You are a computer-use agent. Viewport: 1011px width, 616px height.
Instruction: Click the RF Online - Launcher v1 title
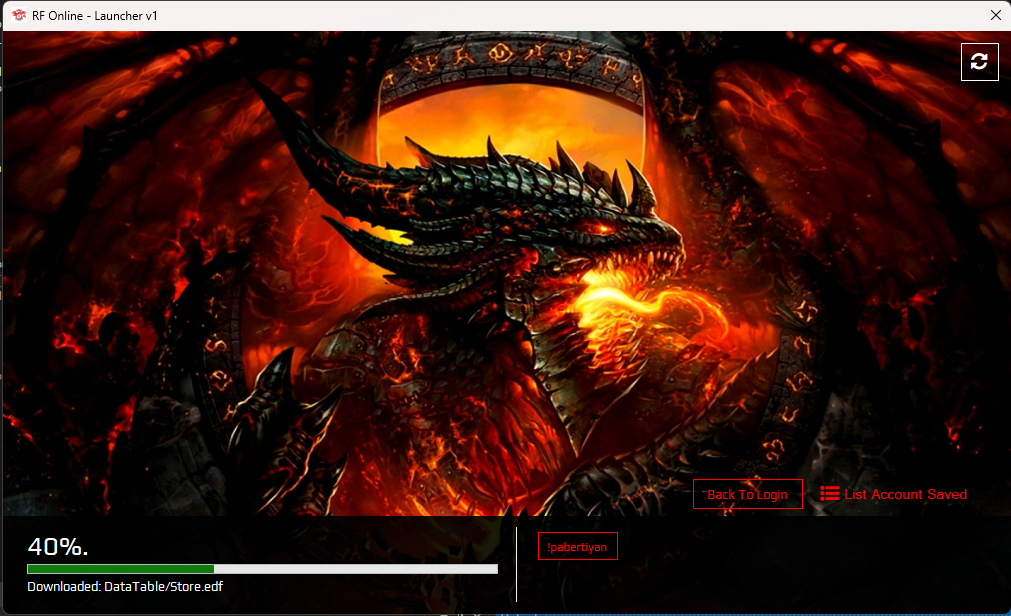[95, 15]
